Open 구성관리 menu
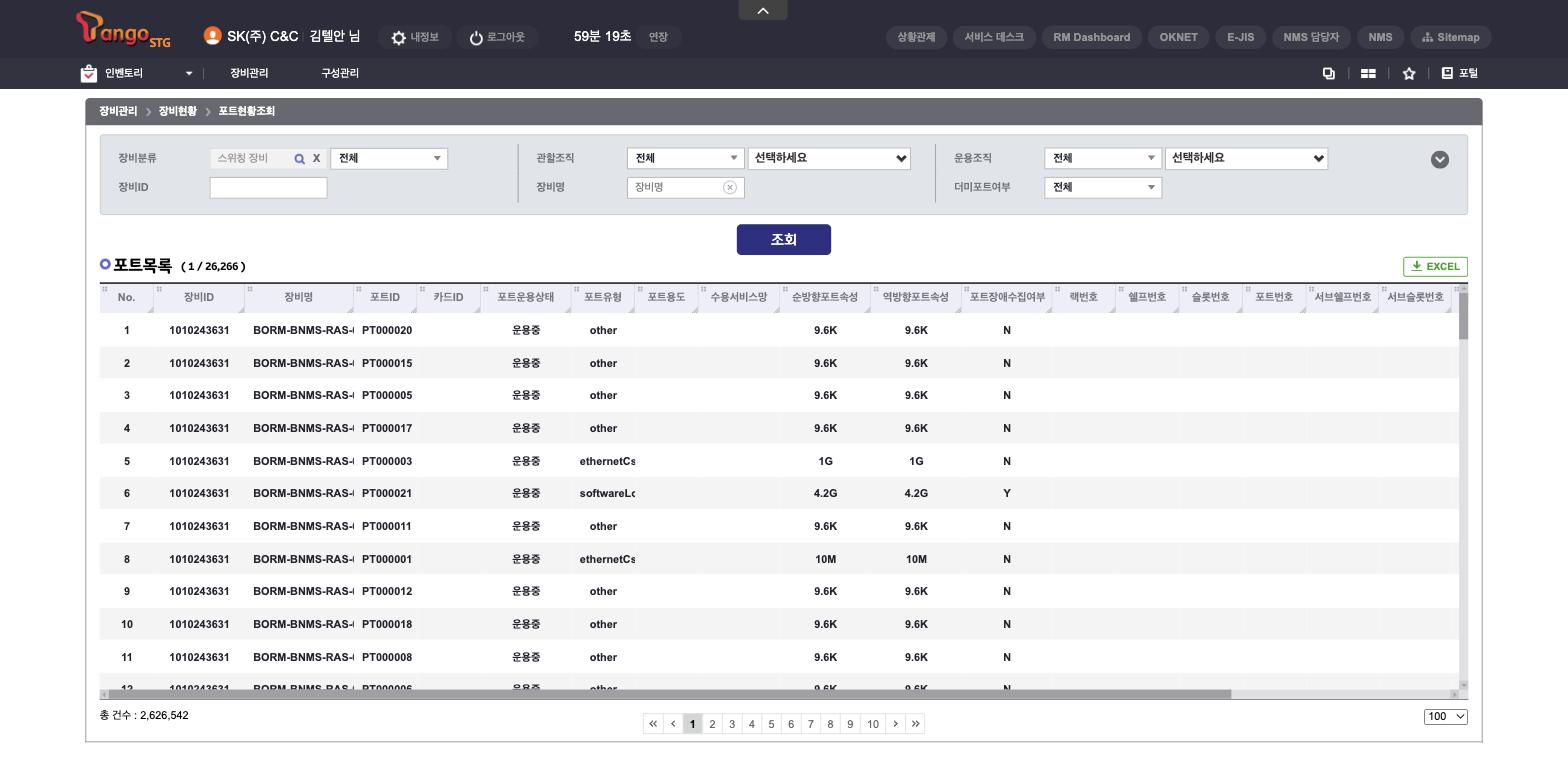Viewport: 1568px width, 772px height. 340,73
